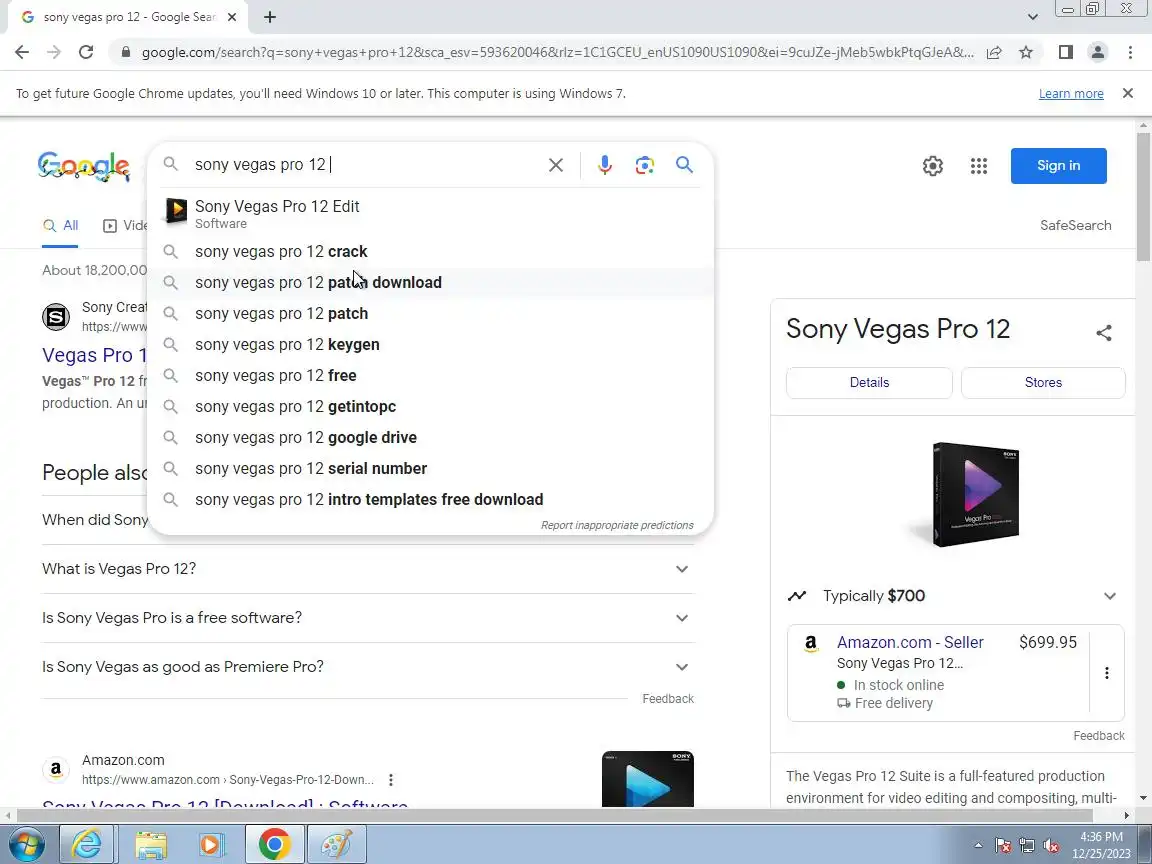Image resolution: width=1152 pixels, height=864 pixels.
Task: Bookmark this page with the star icon
Action: (1026, 52)
